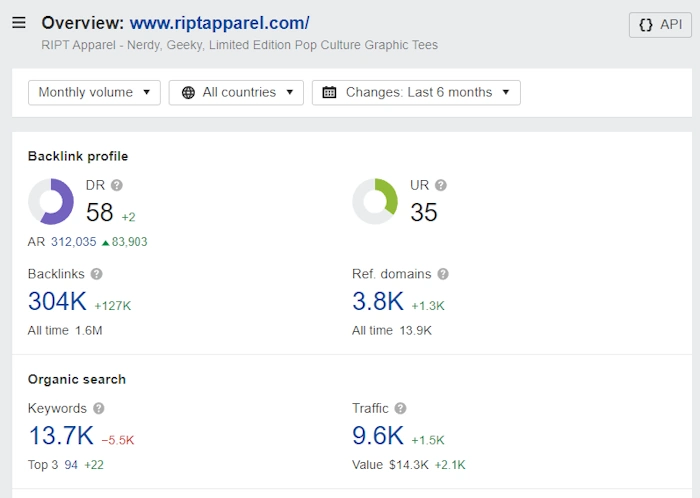
Task: Click the DR score 58
Action: tap(100, 212)
